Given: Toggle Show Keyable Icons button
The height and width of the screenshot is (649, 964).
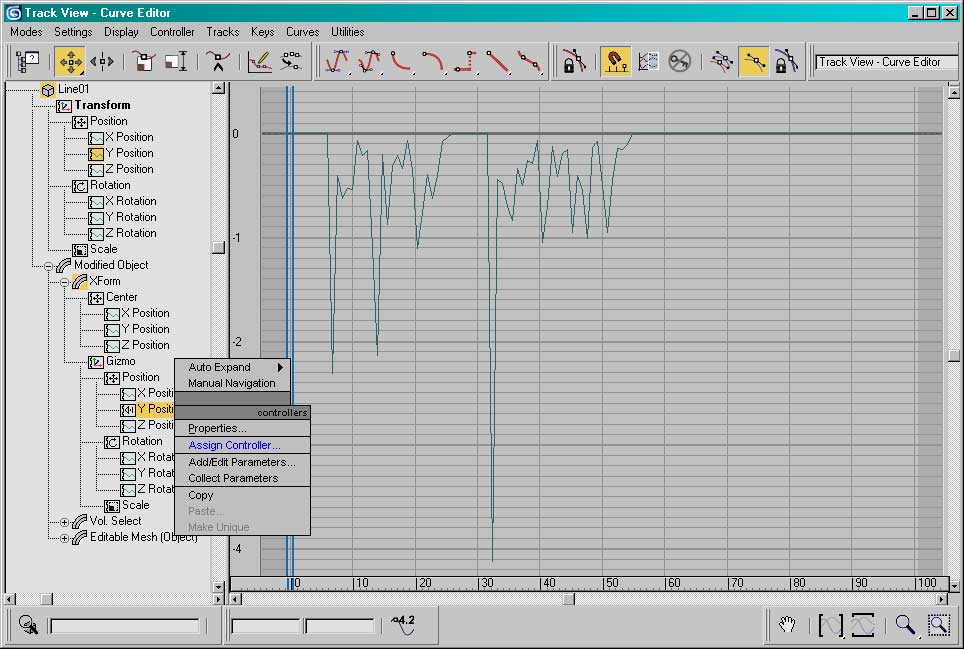Looking at the screenshot, I should tap(679, 61).
